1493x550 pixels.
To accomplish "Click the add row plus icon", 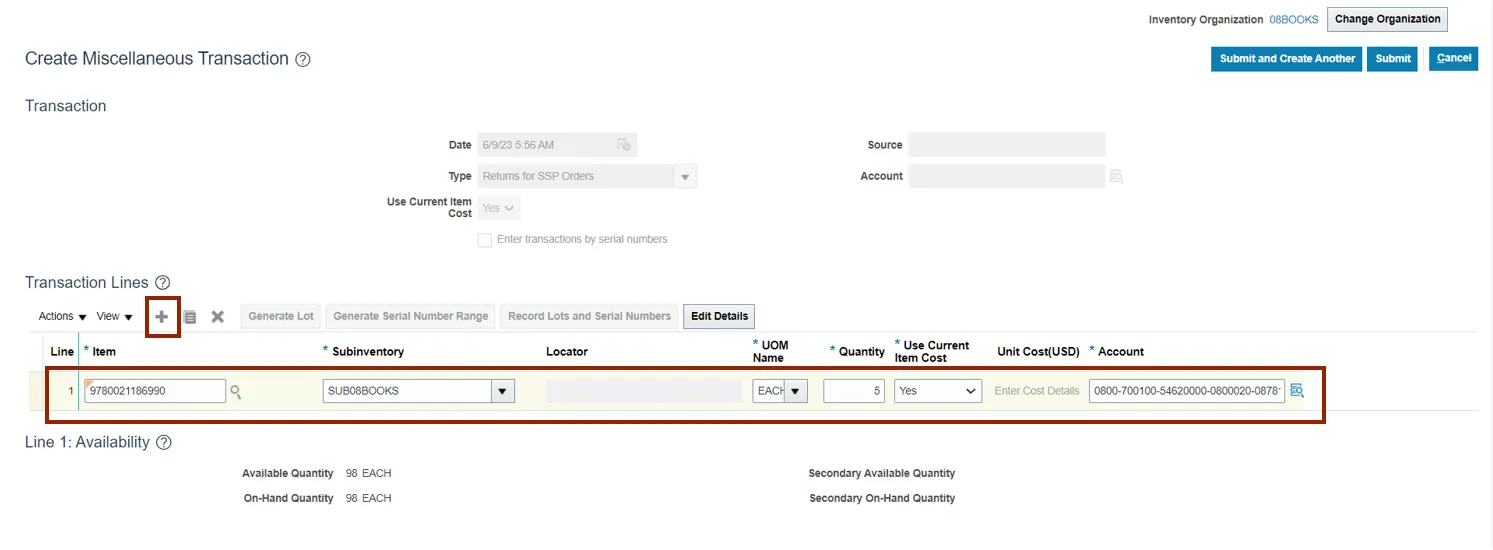I will click(x=162, y=316).
